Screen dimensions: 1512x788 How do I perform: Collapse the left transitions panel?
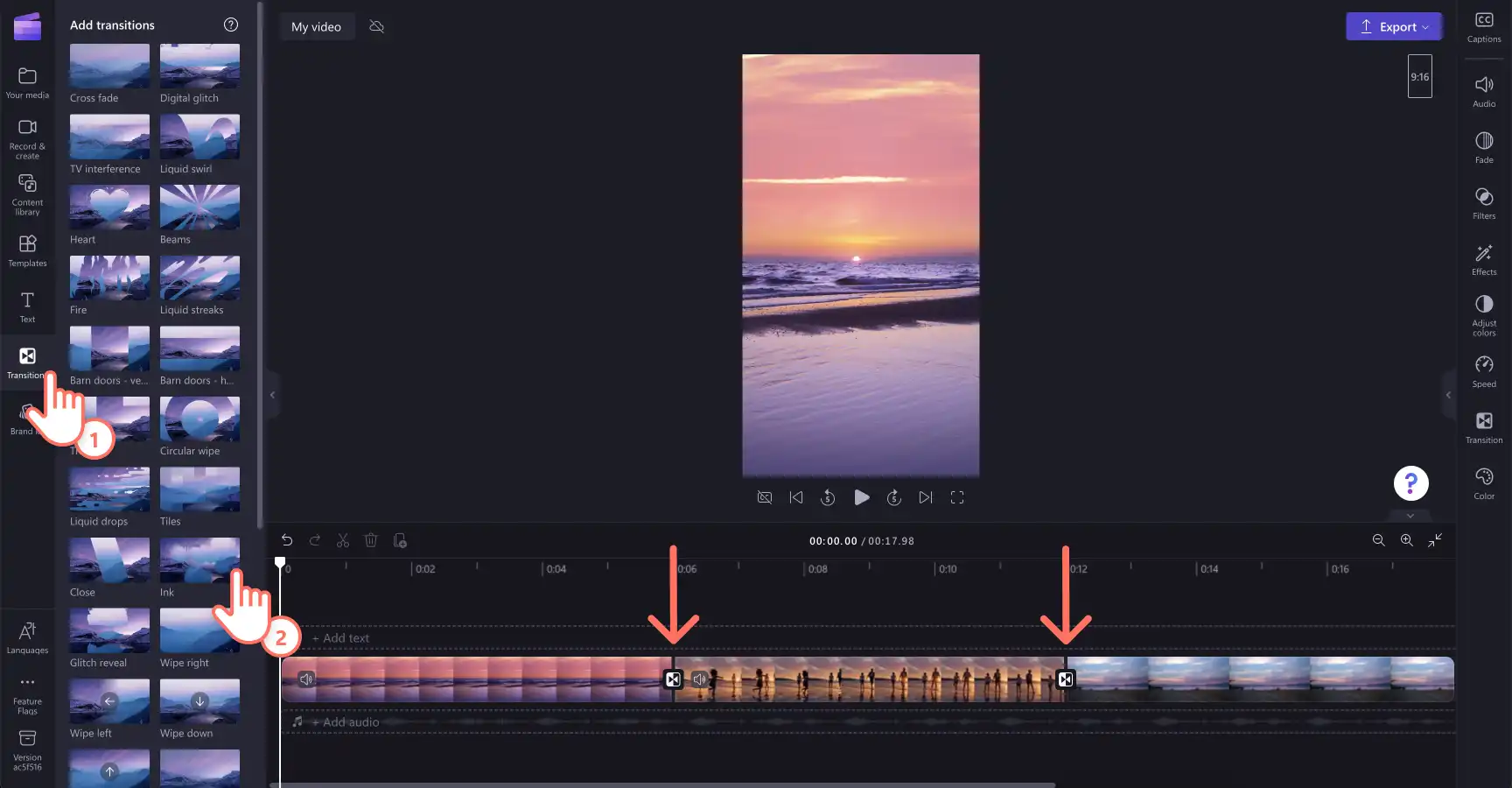coord(272,395)
